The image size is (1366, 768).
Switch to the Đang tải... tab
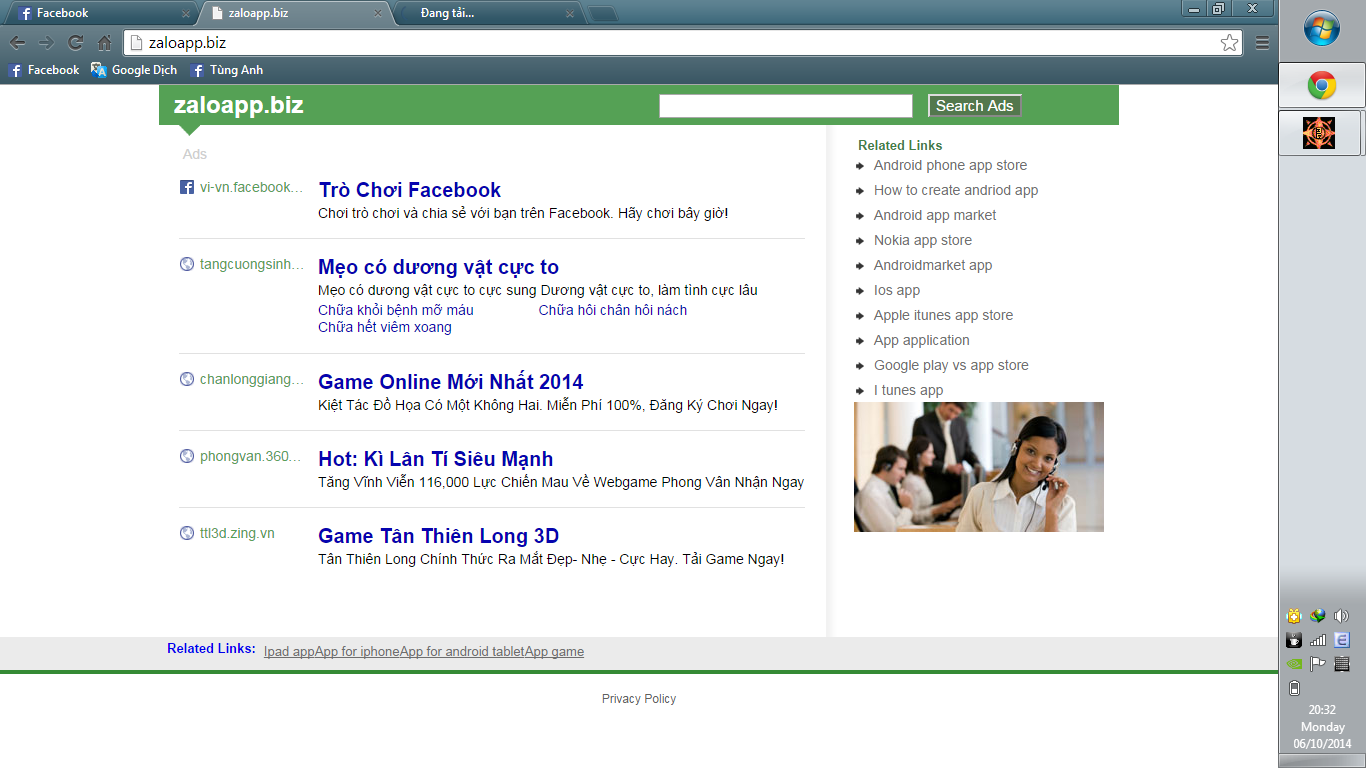pos(484,13)
